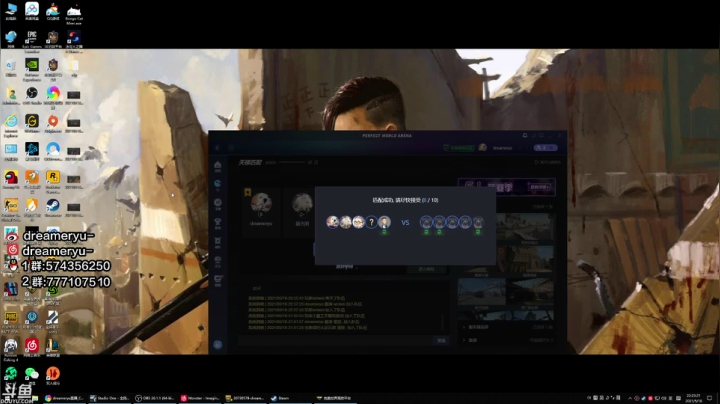
Task: Switch to Chrome dreameryu taskbar window
Action: pos(64,398)
